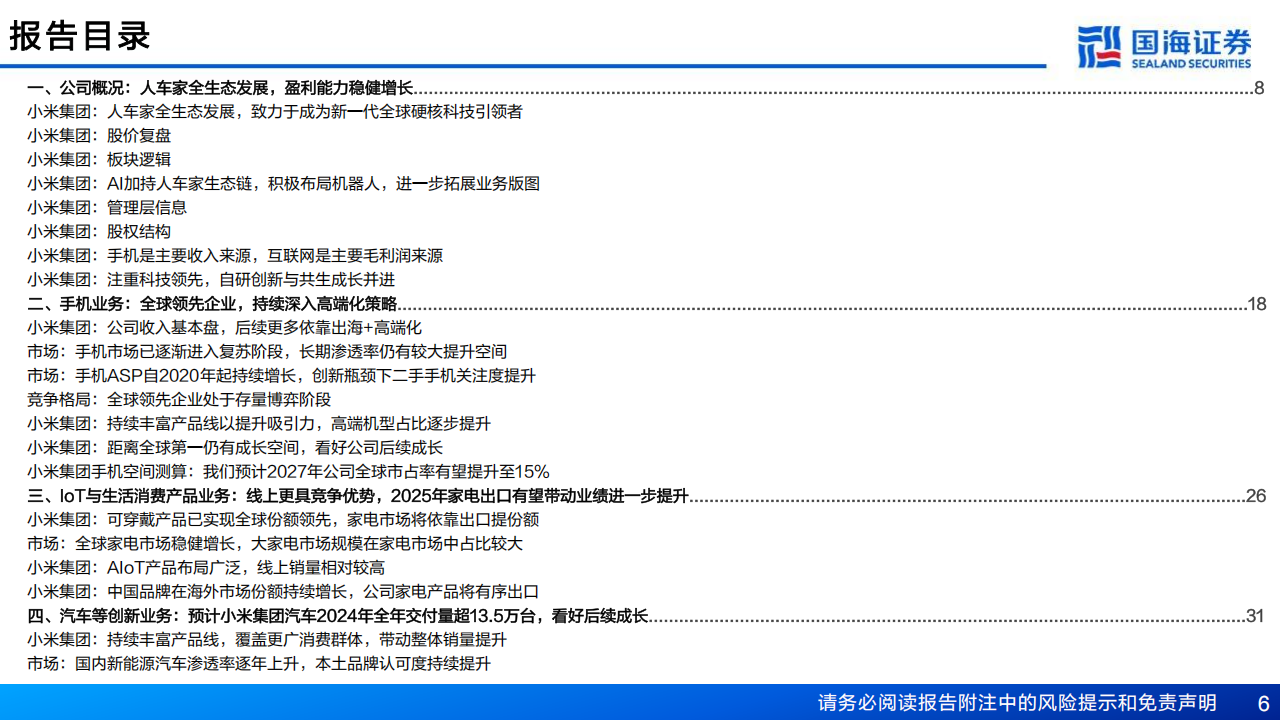Click slide page number 6 in footer

(x=1263, y=702)
